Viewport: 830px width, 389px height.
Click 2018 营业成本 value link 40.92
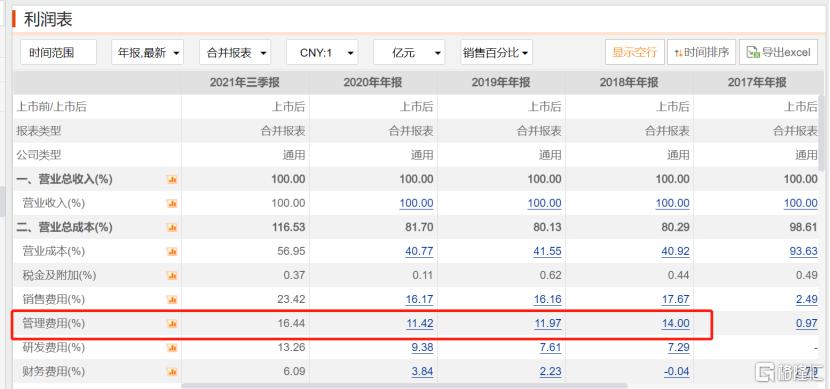(x=675, y=251)
